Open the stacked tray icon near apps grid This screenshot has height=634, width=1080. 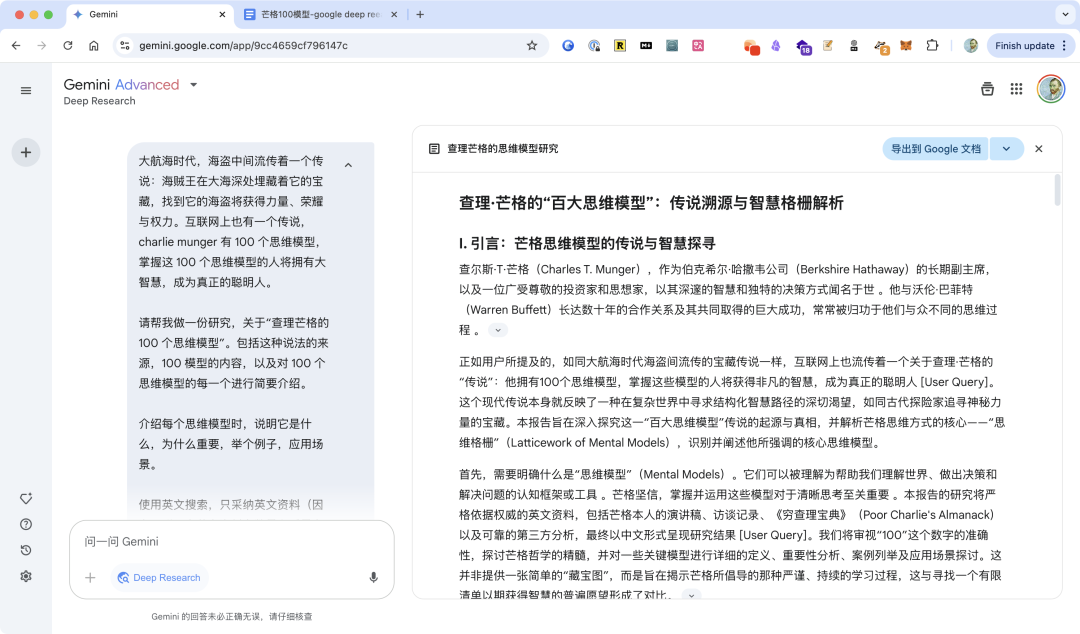pos(987,89)
